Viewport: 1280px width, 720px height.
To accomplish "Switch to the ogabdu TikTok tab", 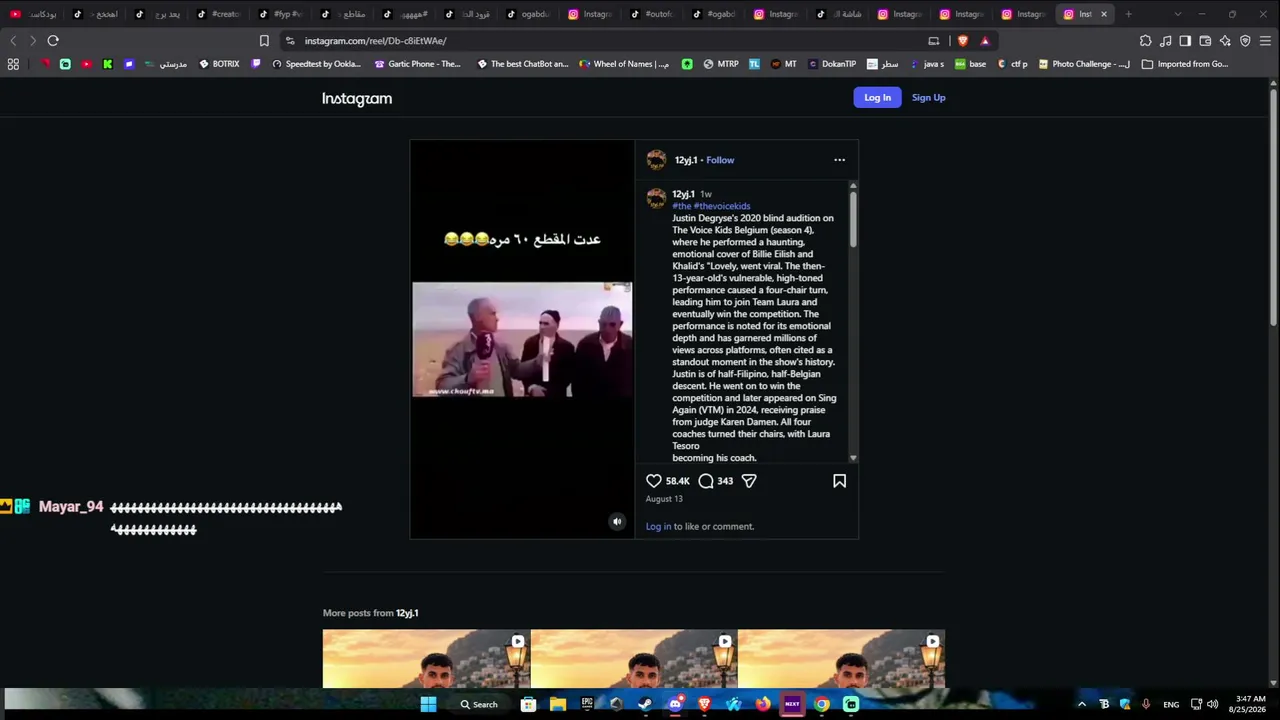I will 529,14.
